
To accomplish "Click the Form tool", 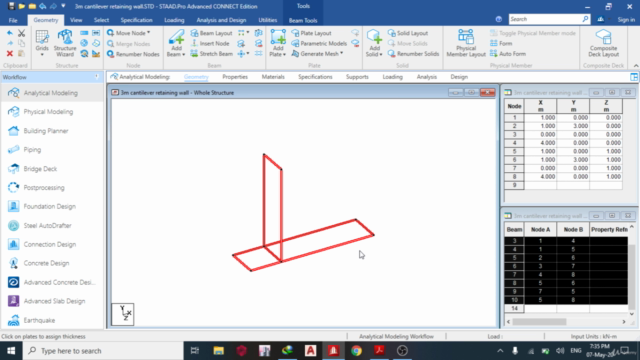I will pyautogui.click(x=501, y=43).
